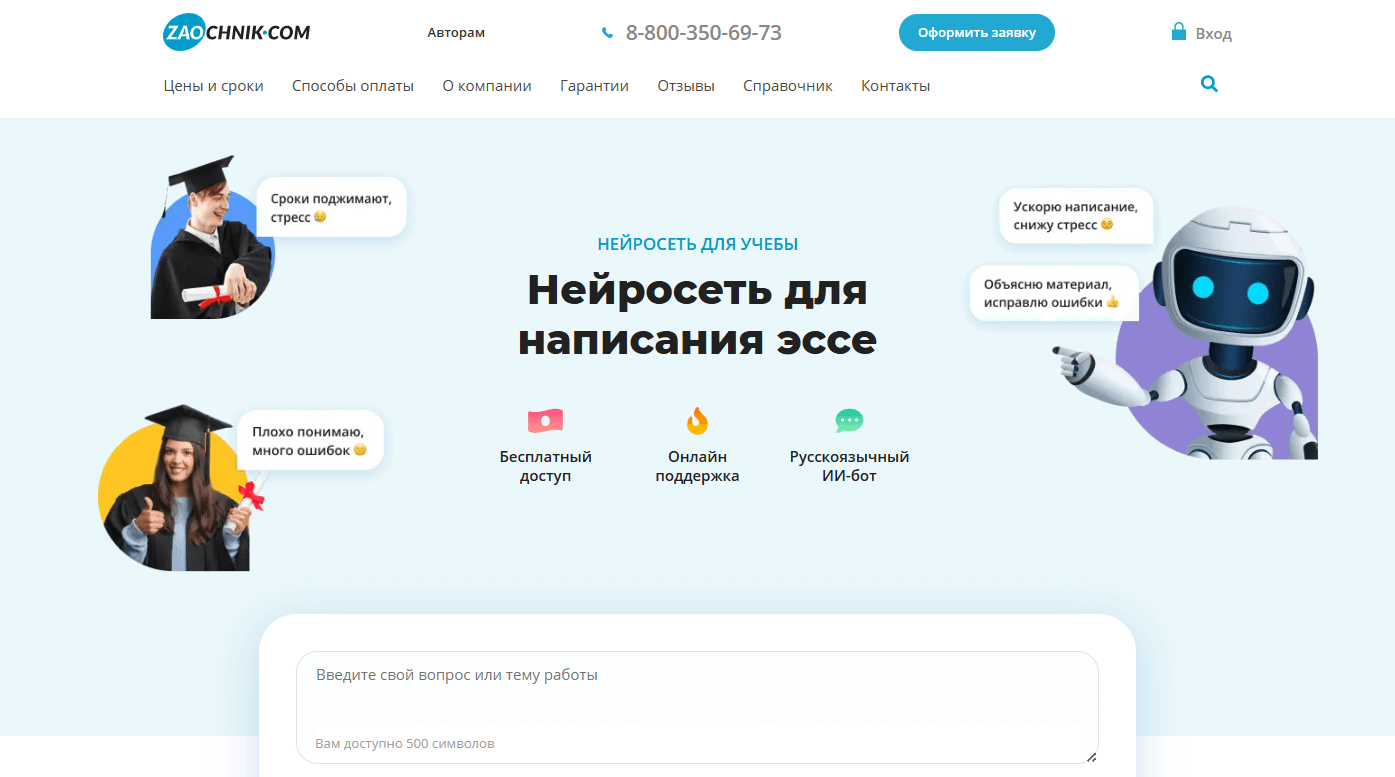Viewport: 1395px width, 777px height.
Task: Go to Способы оплаты page
Action: point(352,86)
